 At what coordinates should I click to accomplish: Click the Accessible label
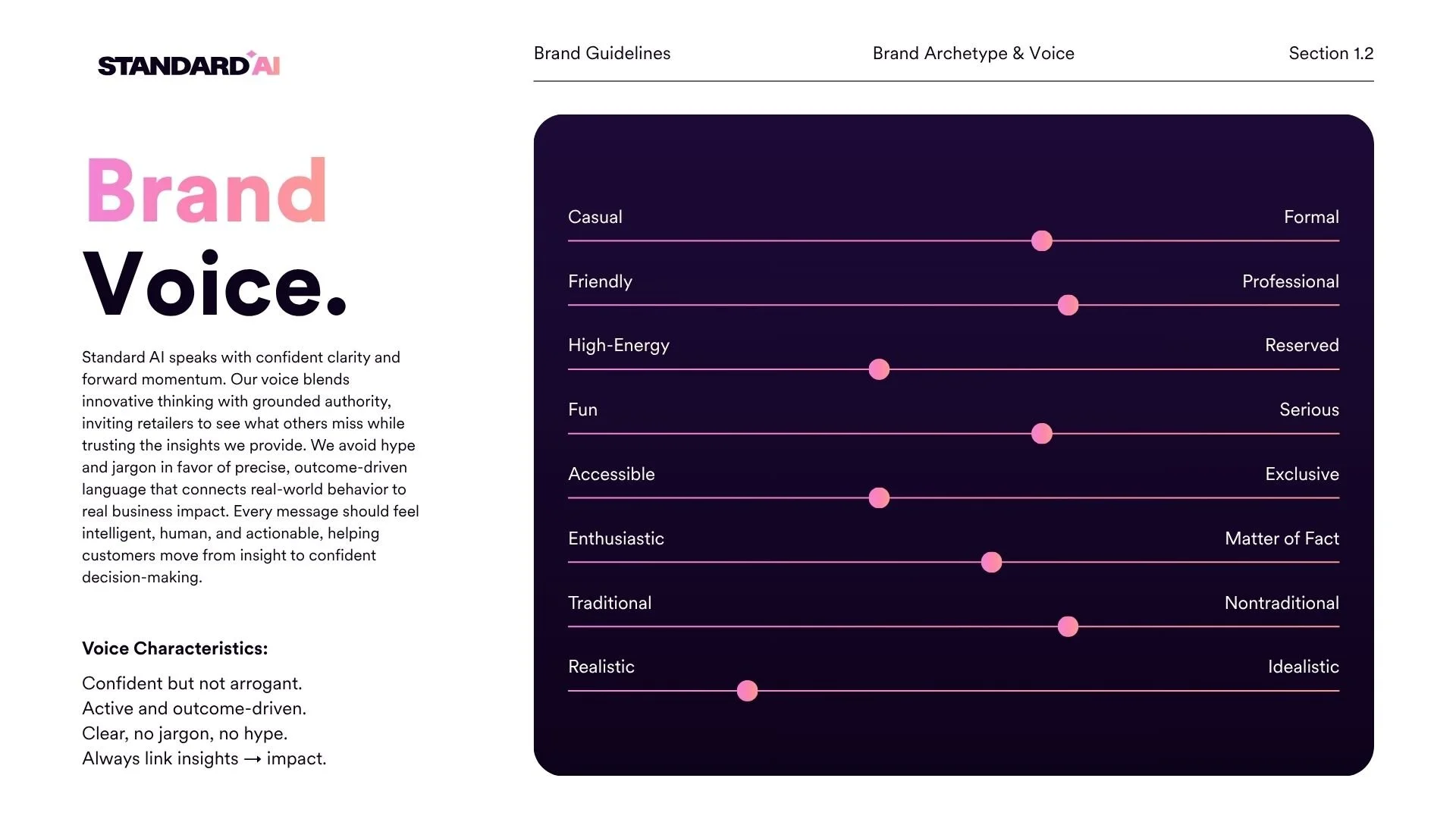point(611,474)
